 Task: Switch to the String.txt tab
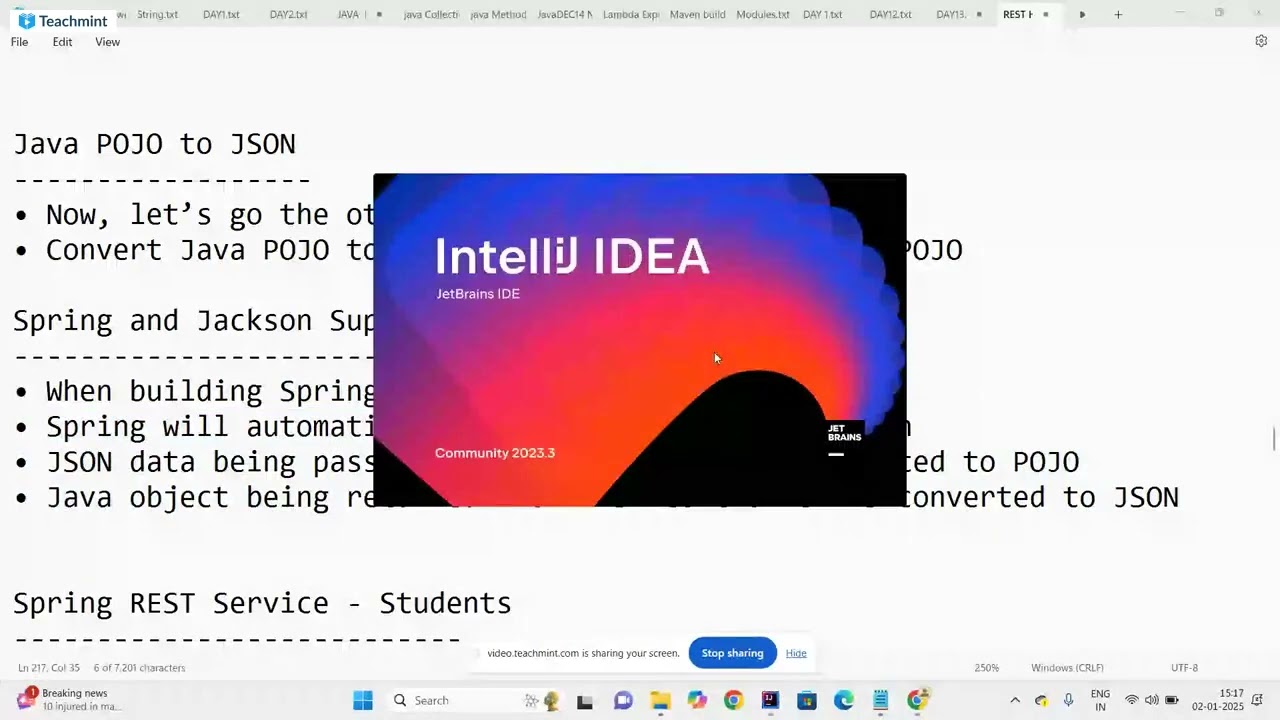pyautogui.click(x=157, y=14)
